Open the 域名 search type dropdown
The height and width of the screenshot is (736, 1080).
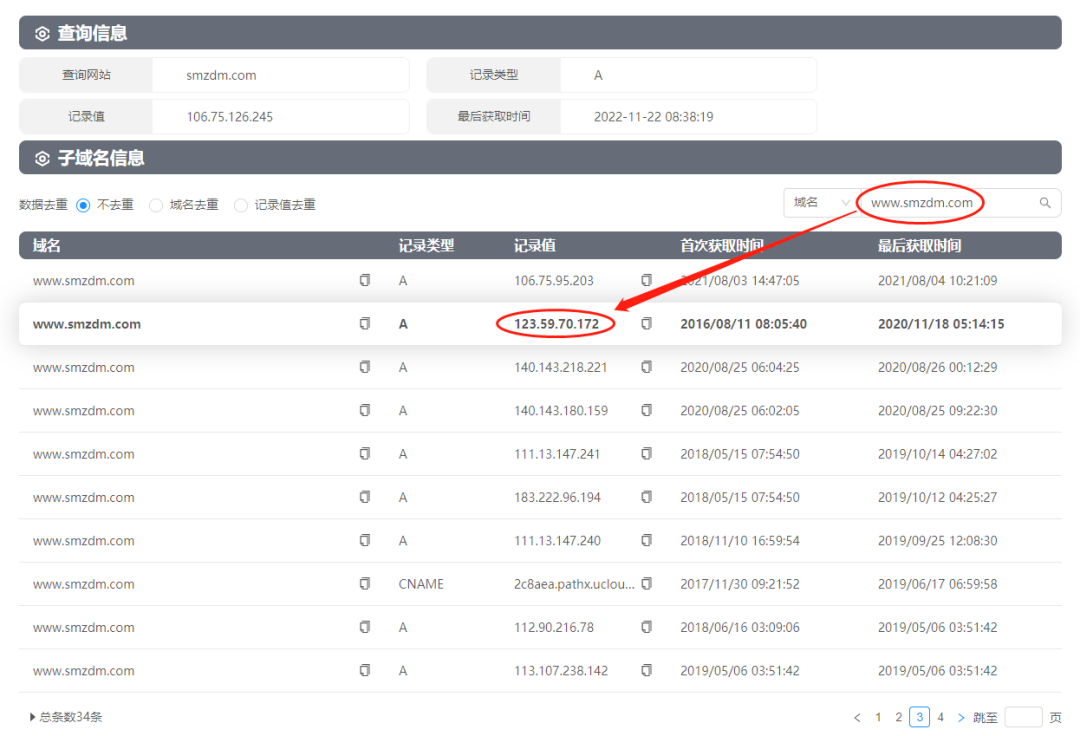point(822,203)
